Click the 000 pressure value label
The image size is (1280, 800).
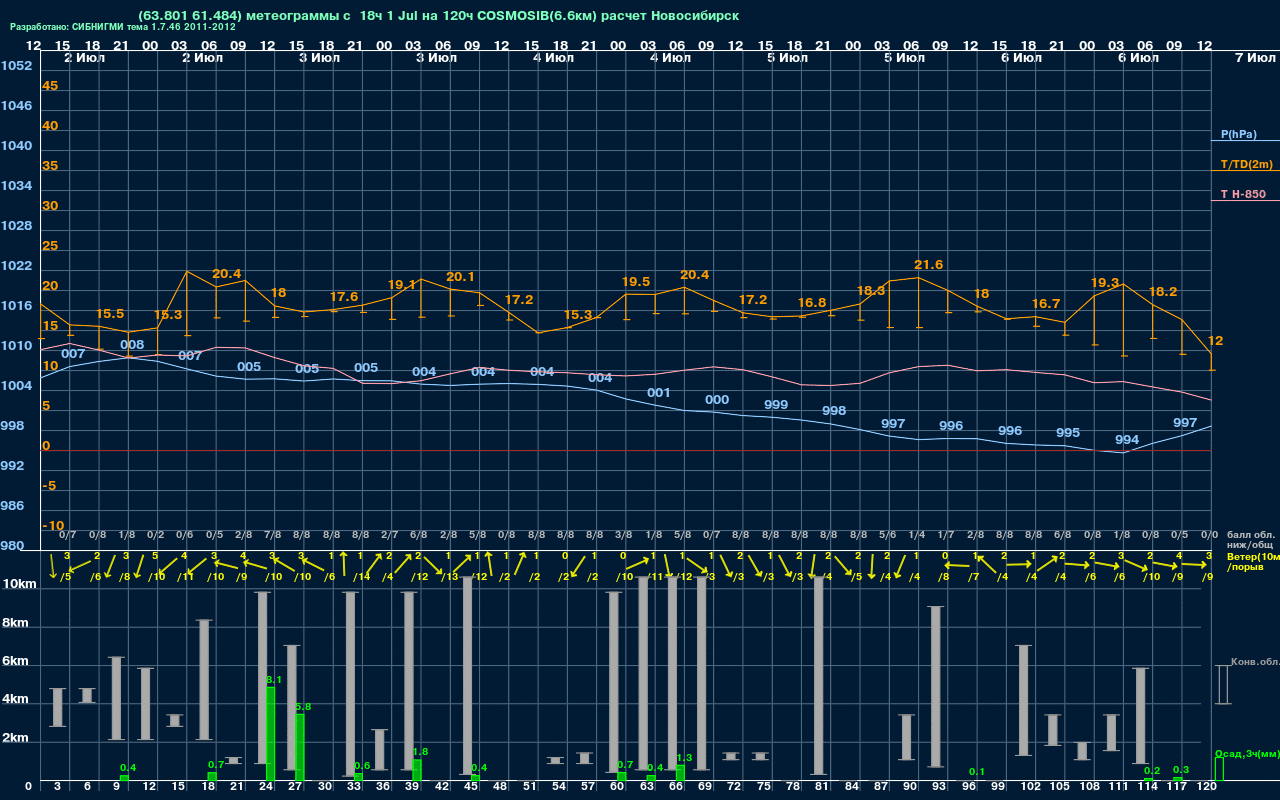[717, 400]
